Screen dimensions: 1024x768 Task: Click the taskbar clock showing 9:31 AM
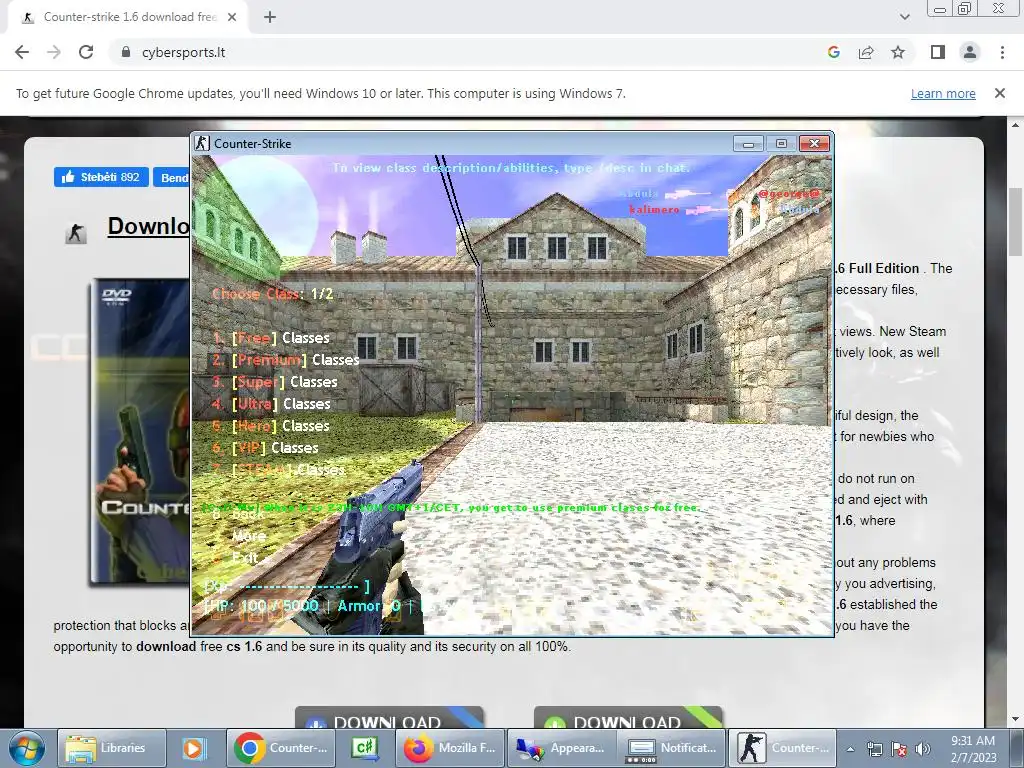974,749
